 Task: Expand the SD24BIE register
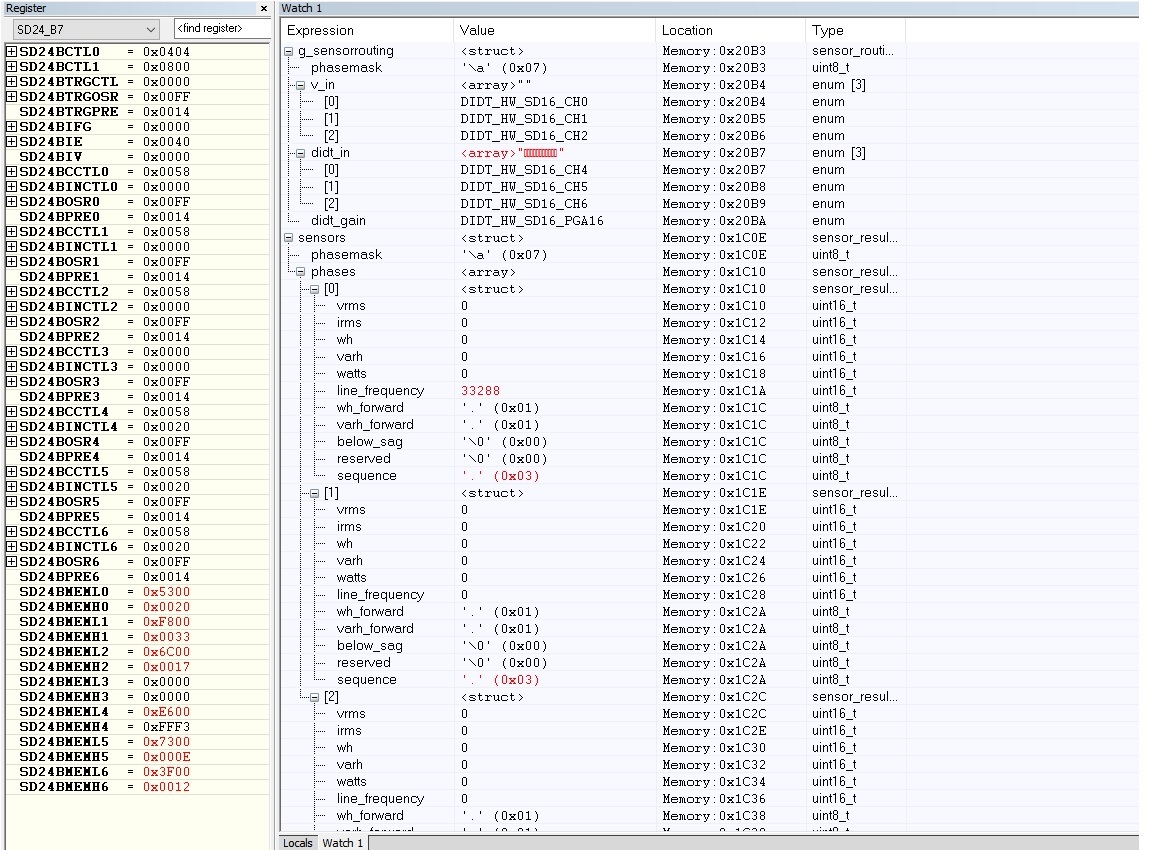(11, 141)
